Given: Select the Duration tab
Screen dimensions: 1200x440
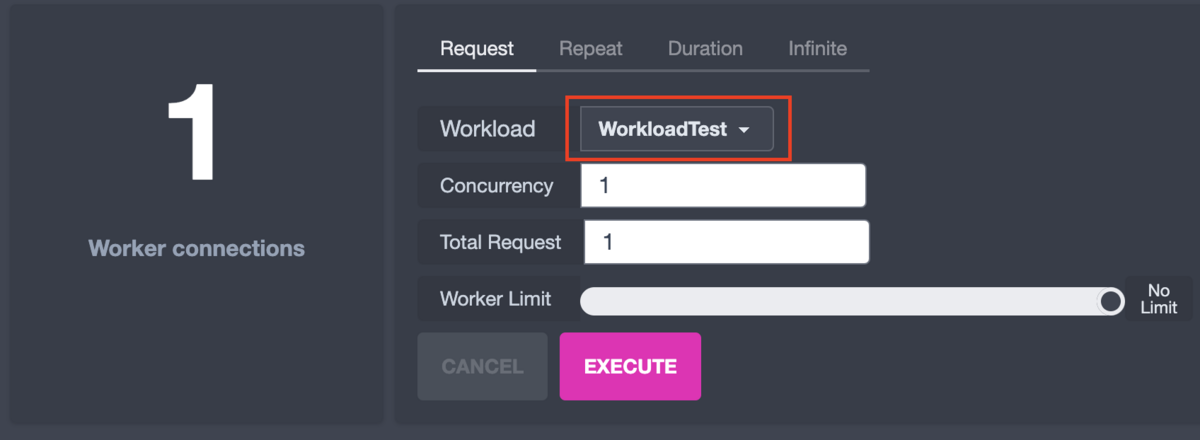Looking at the screenshot, I should tap(705, 48).
